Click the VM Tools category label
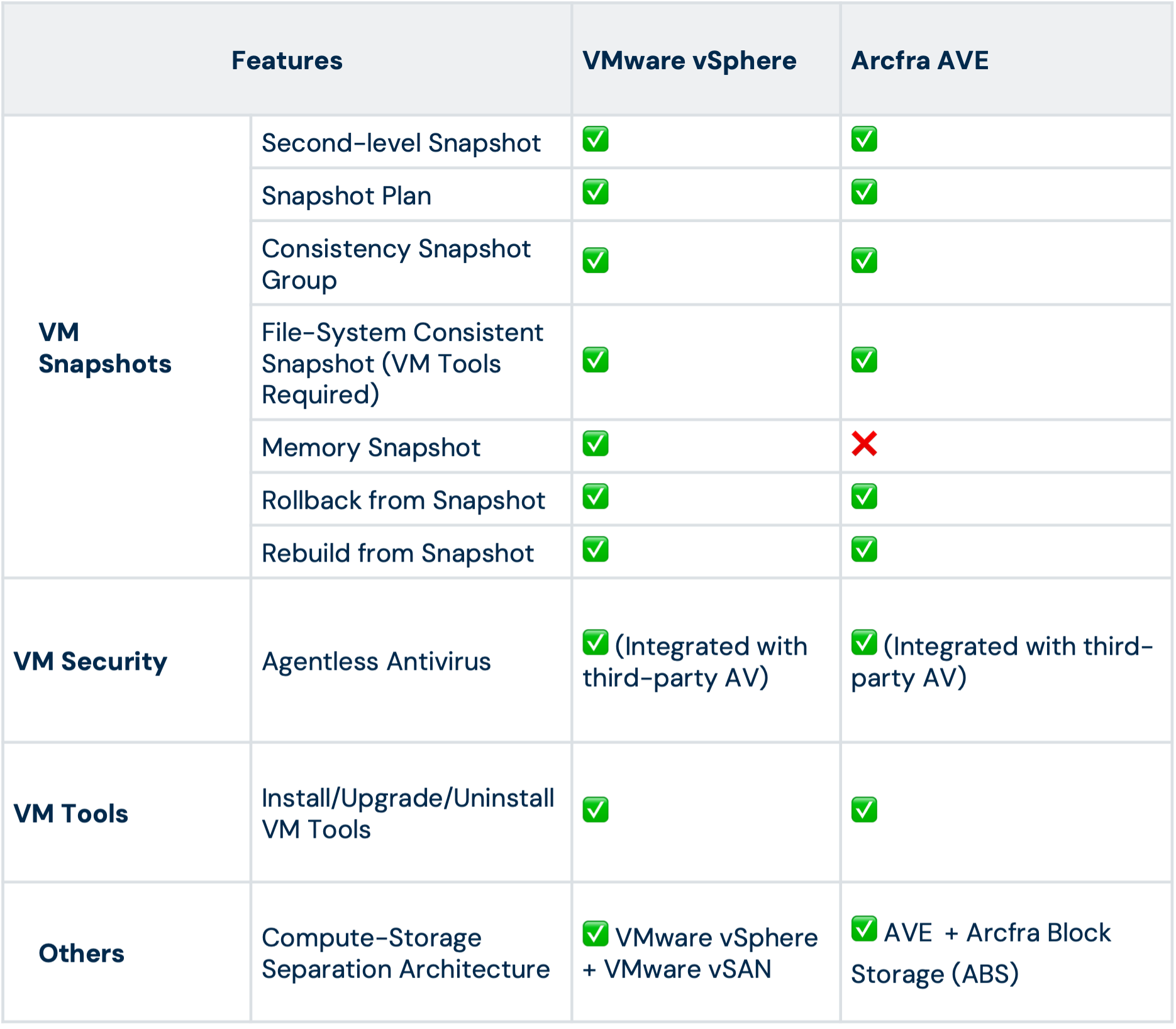 pyautogui.click(x=71, y=813)
